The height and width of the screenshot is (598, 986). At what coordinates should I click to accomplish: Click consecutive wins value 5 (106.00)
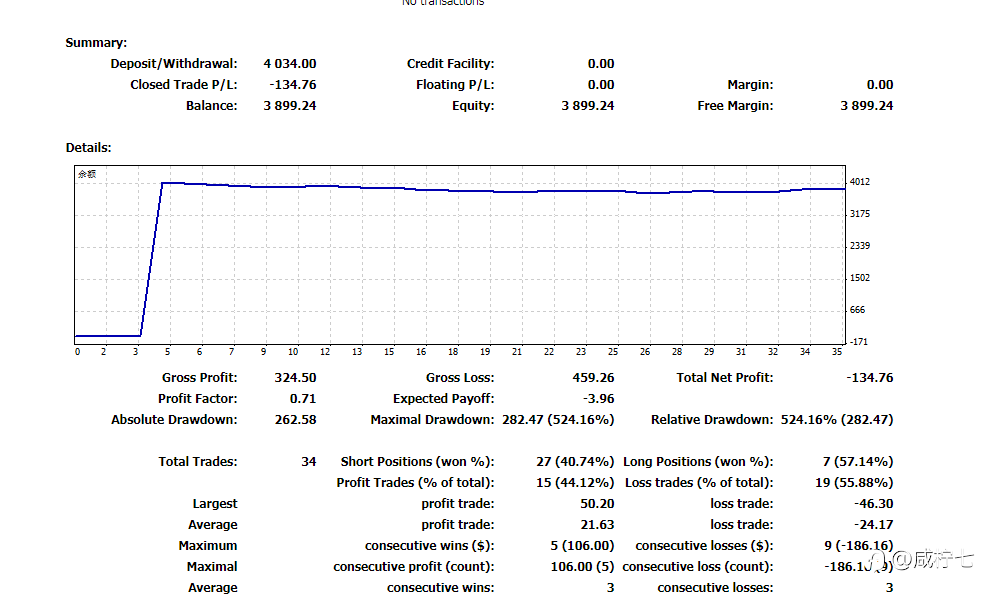(582, 546)
